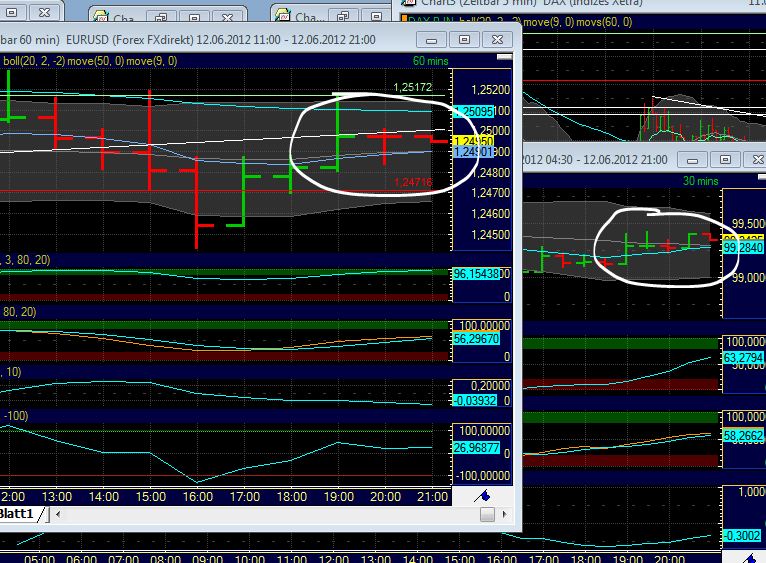Screen dimensions: 766x563
Task: Click the 56,29670 indicator value
Action: (476, 339)
